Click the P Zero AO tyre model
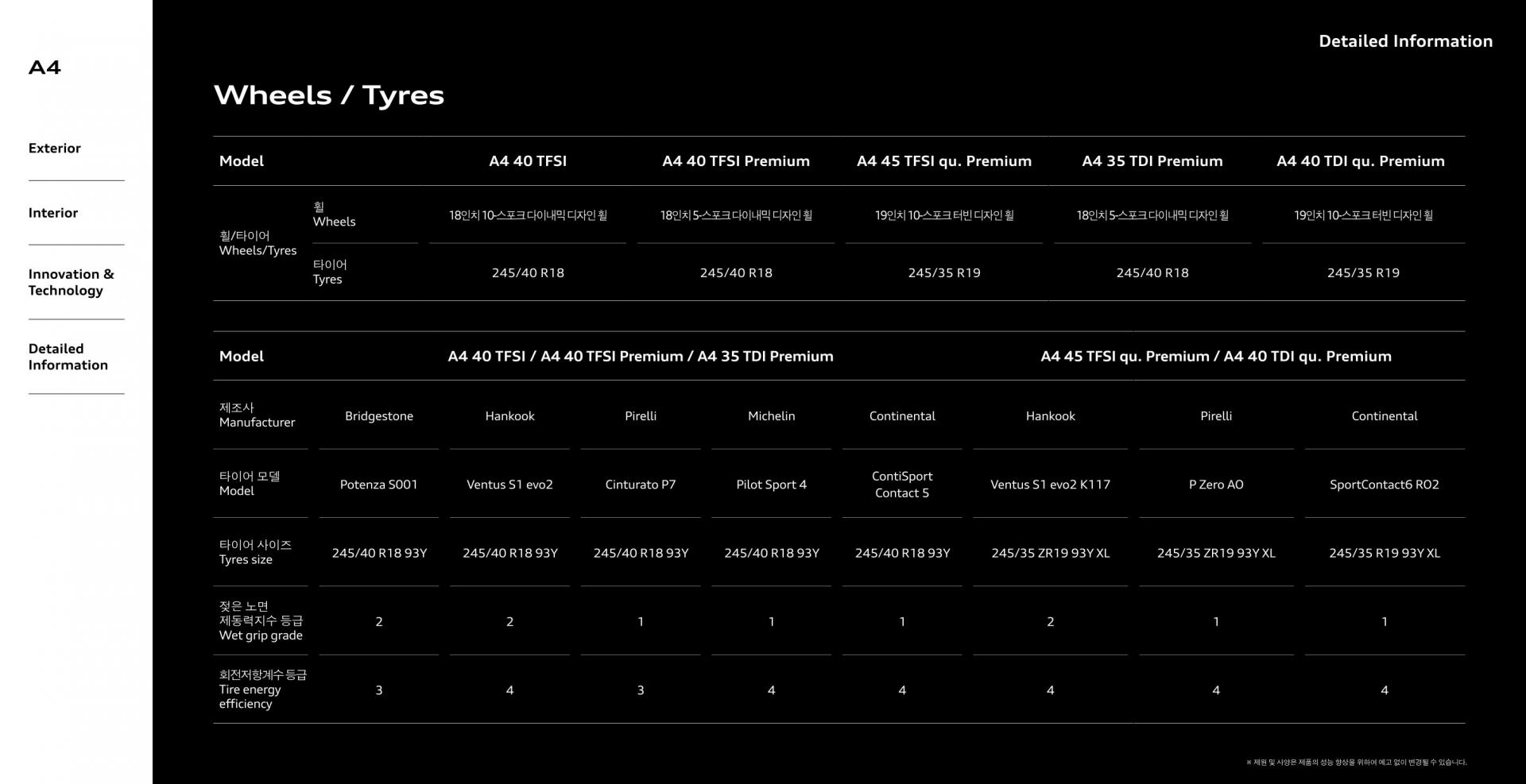 tap(1216, 485)
